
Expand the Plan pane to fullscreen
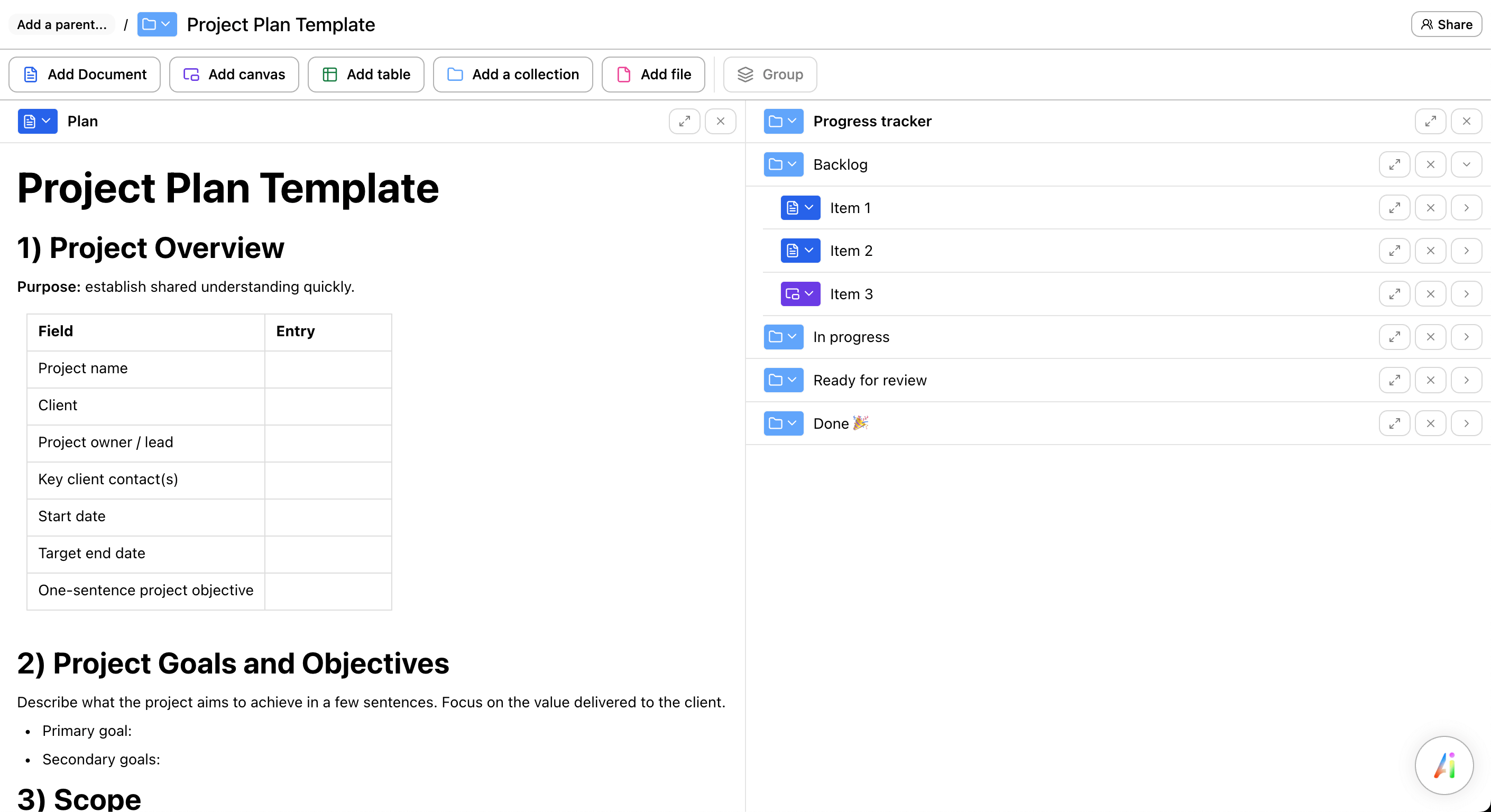[684, 121]
